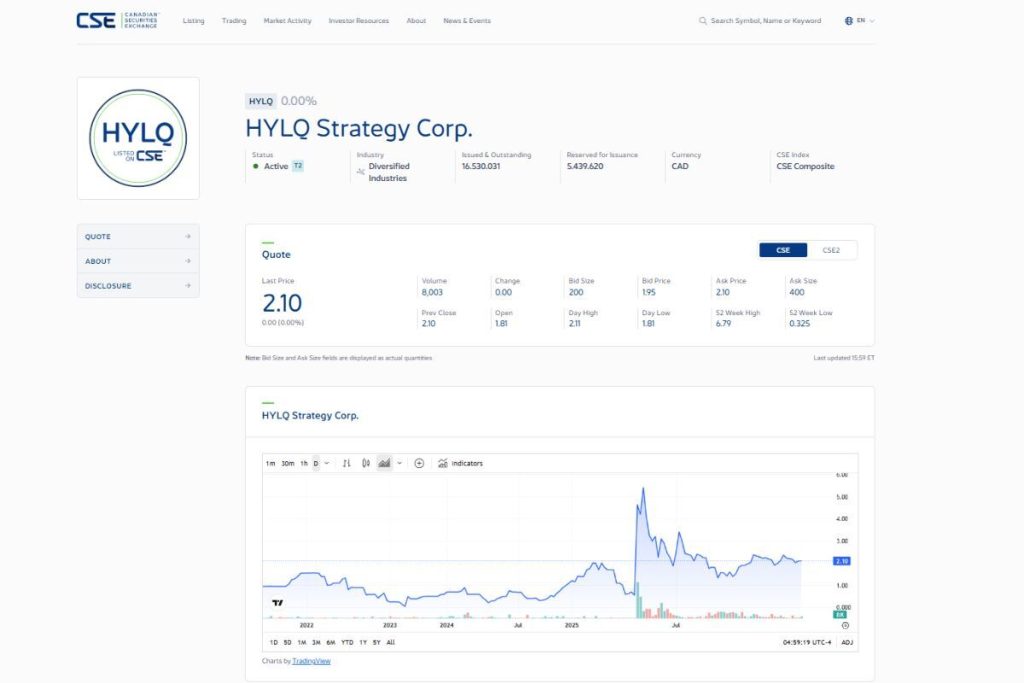Set chart interval to D

tap(315, 464)
